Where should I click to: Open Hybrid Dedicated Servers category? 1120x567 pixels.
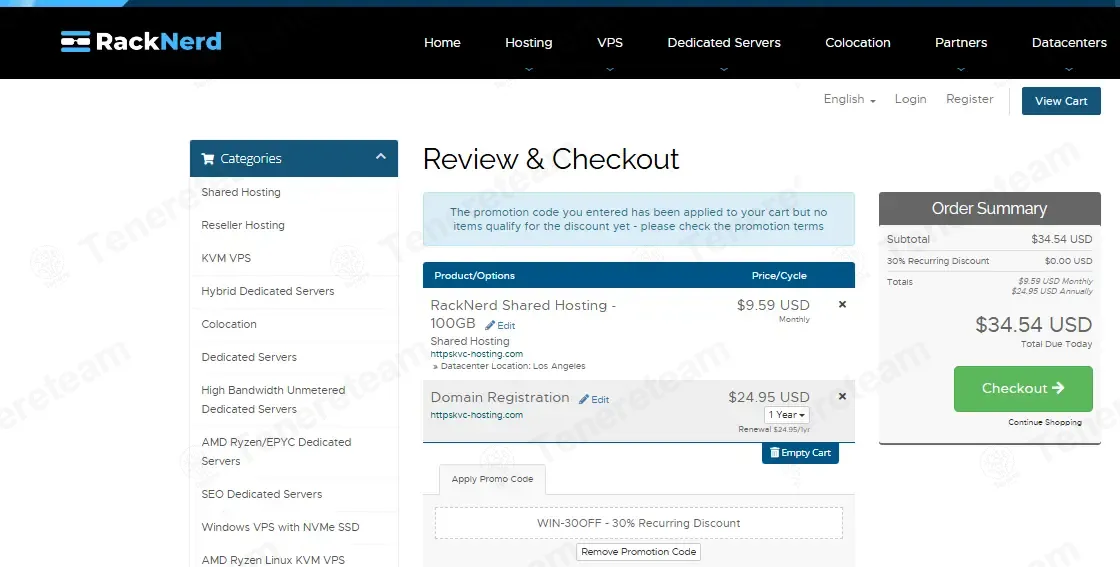click(x=268, y=291)
